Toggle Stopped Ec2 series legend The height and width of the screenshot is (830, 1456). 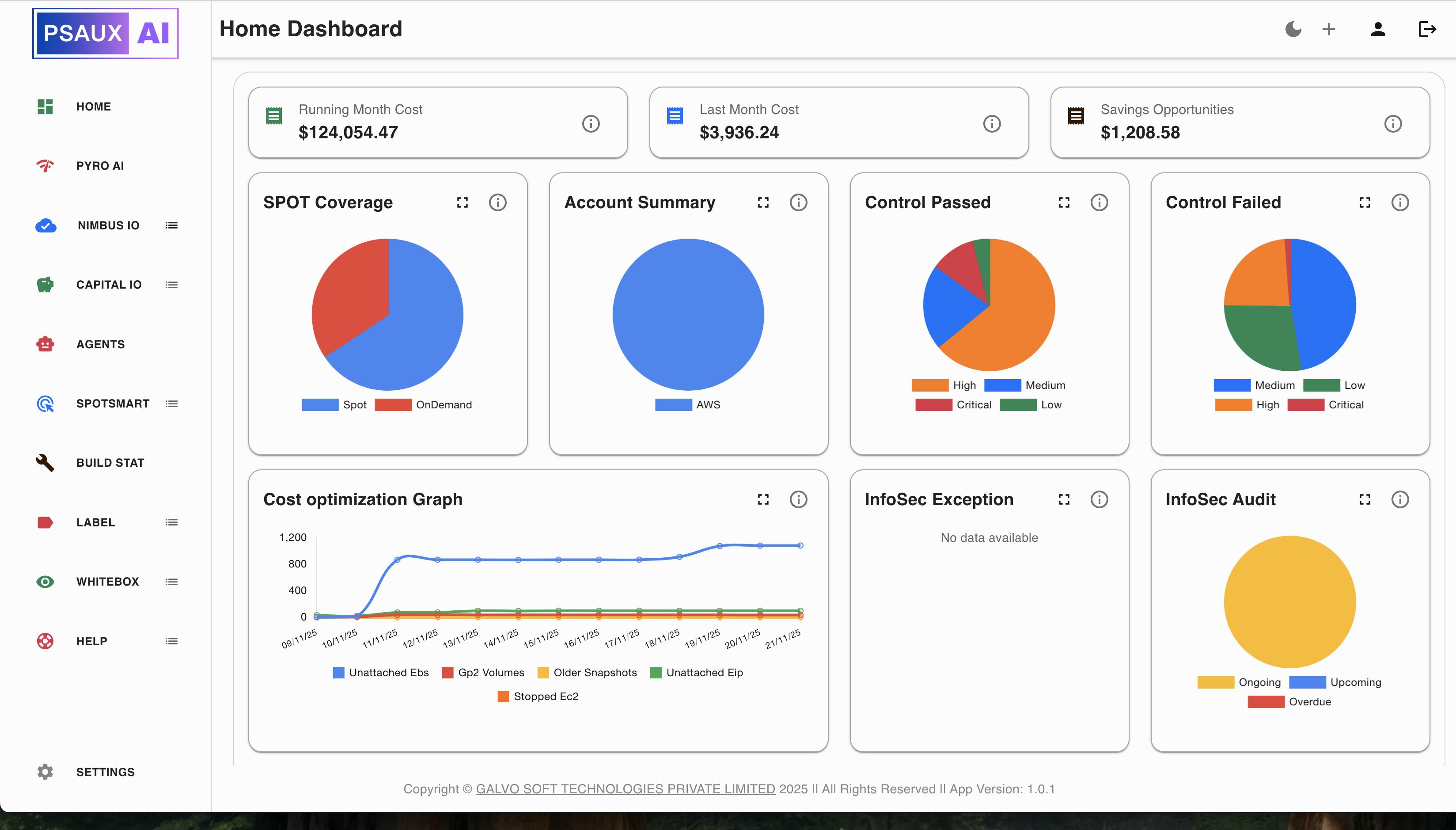[x=538, y=697]
